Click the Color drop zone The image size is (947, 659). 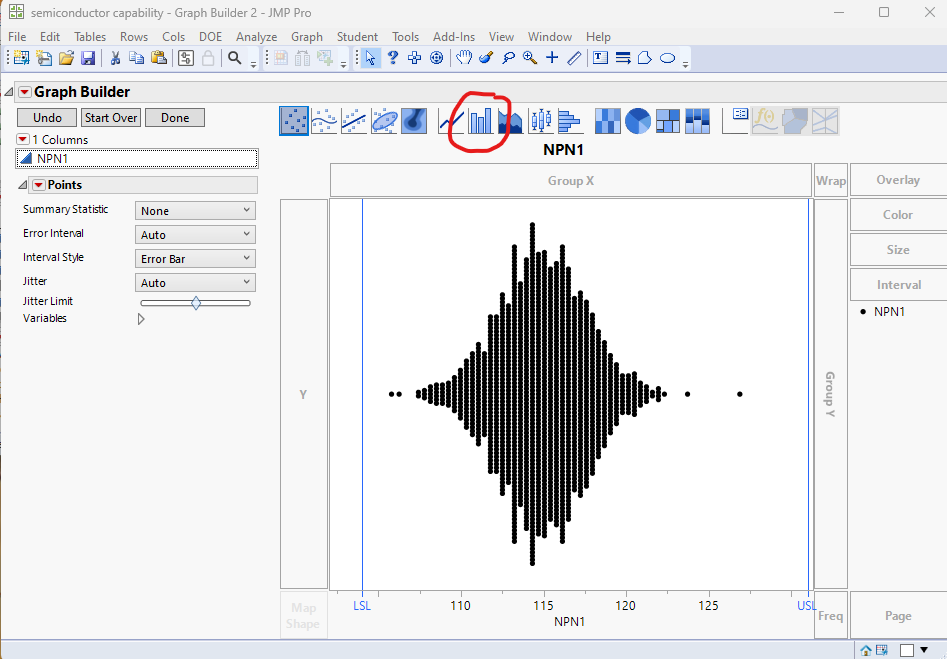(898, 214)
